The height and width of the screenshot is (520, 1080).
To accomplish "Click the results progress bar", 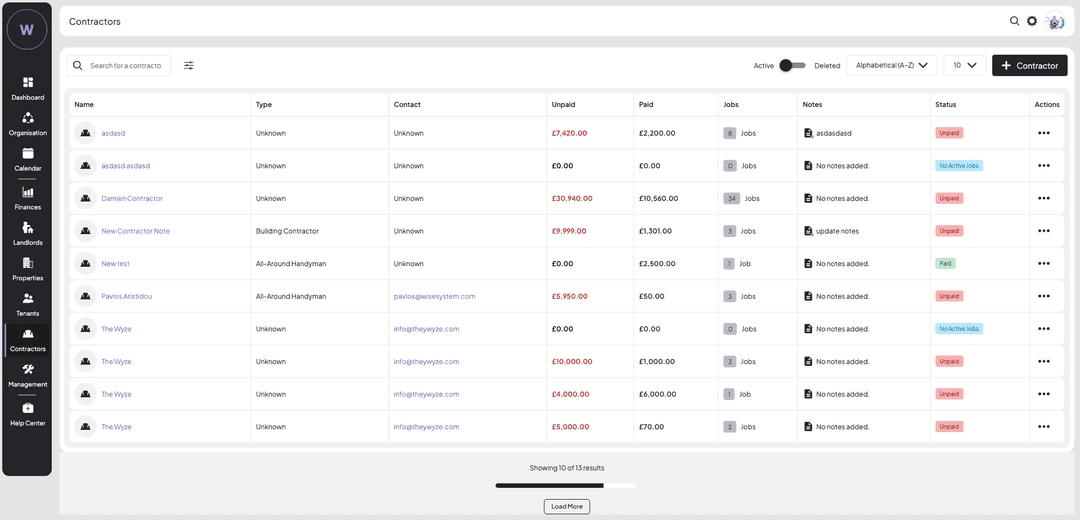I will click(x=566, y=486).
